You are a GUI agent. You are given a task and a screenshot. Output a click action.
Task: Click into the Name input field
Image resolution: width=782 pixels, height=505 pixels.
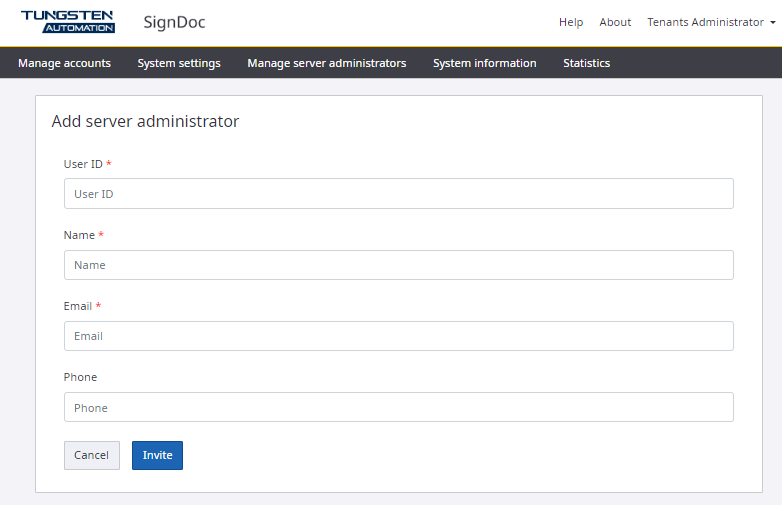398,265
